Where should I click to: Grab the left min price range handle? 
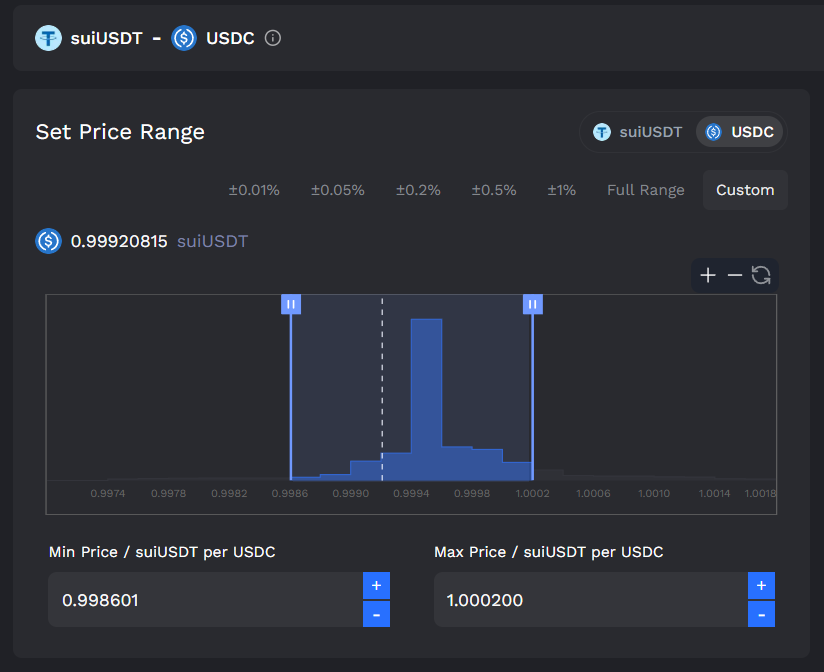tap(291, 304)
